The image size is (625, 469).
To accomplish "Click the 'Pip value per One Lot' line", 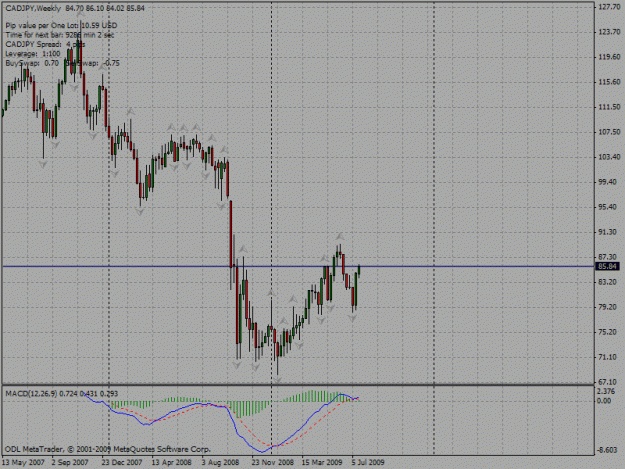I will pos(61,26).
